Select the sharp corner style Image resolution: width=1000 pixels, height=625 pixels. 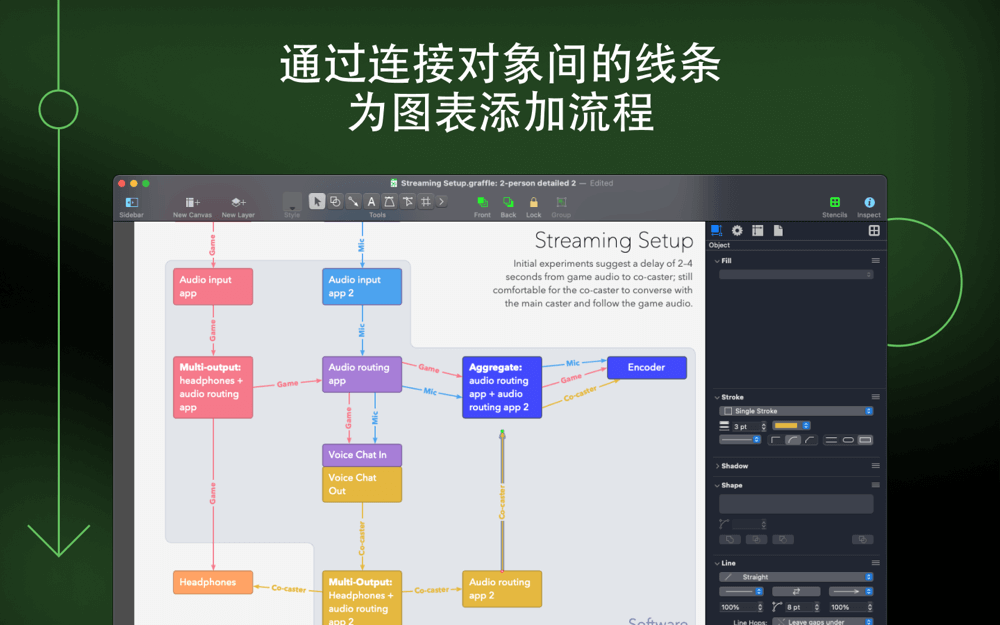(x=776, y=439)
